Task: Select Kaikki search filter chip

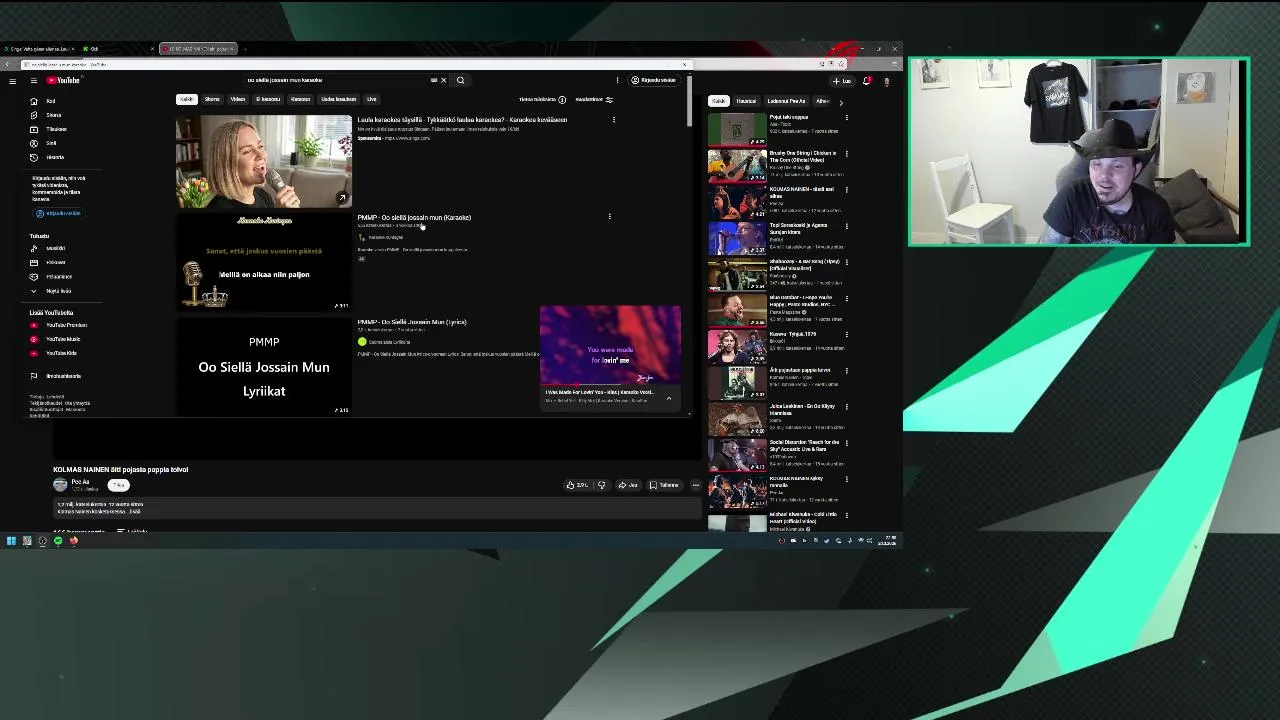Action: (x=186, y=99)
